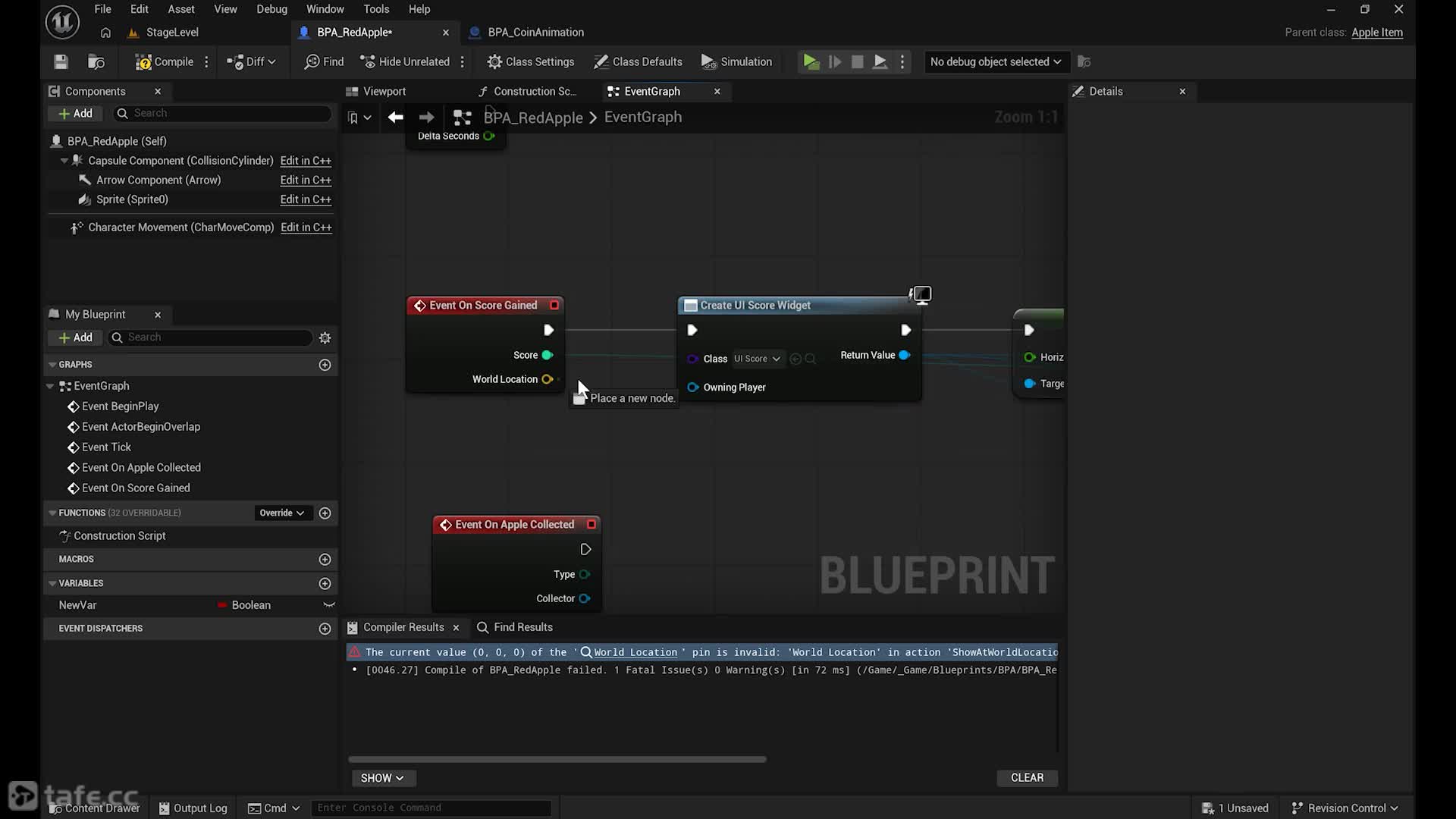The height and width of the screenshot is (819, 1456).
Task: Open My Blueprint settings gear
Action: (325, 338)
